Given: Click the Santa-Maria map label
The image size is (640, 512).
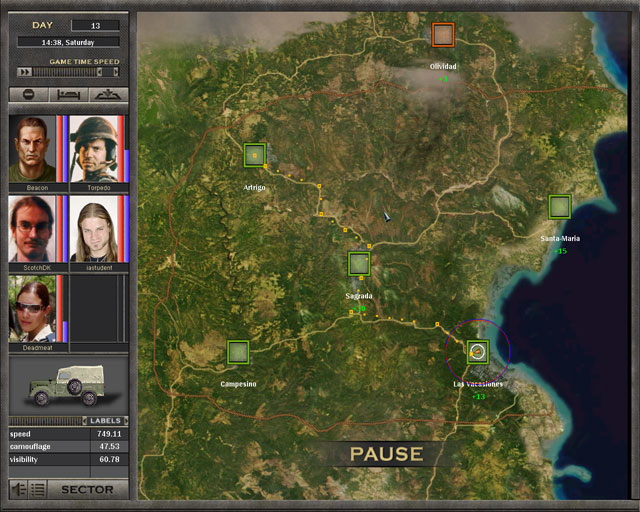Looking at the screenshot, I should [560, 238].
